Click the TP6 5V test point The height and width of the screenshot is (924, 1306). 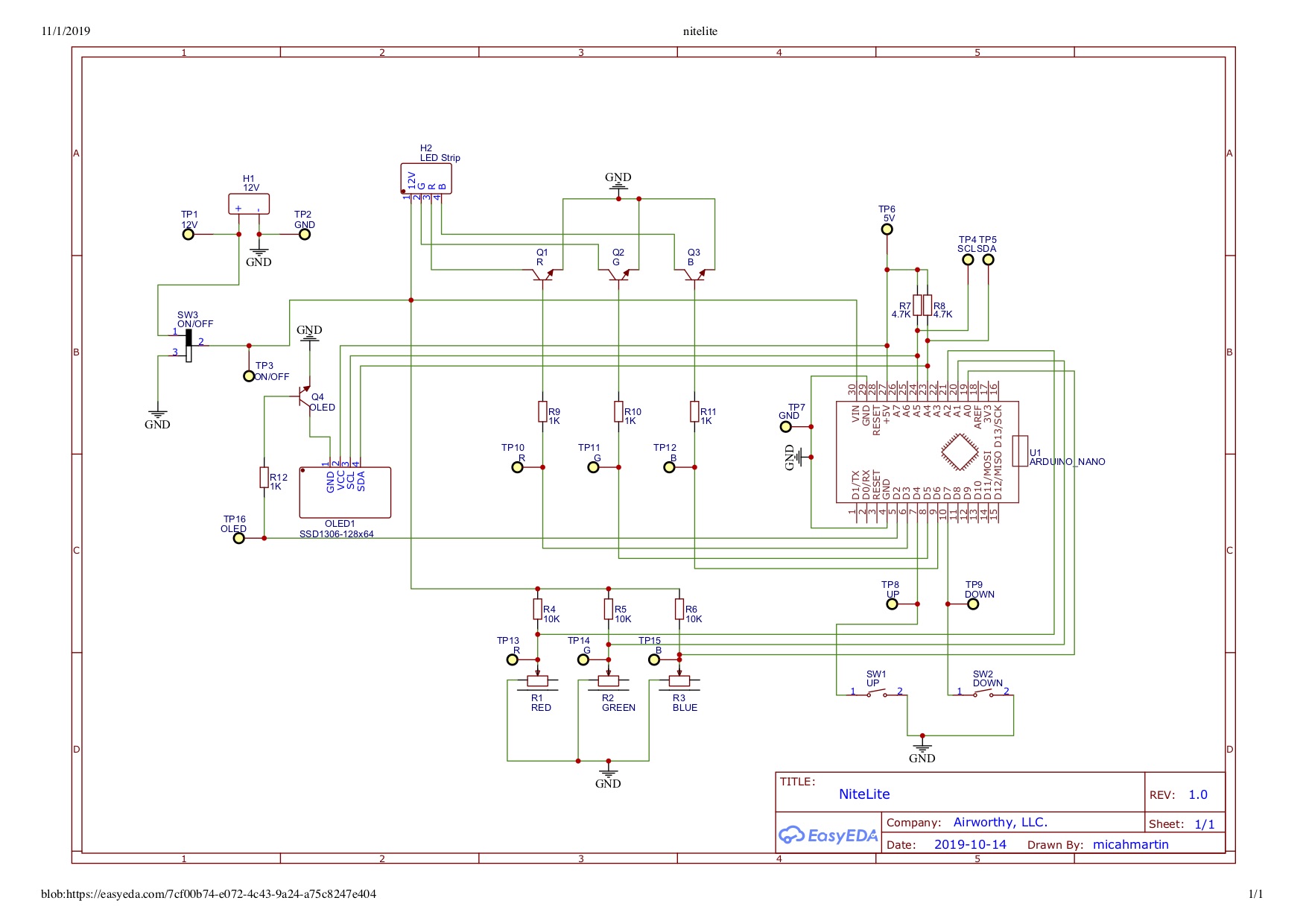click(887, 230)
